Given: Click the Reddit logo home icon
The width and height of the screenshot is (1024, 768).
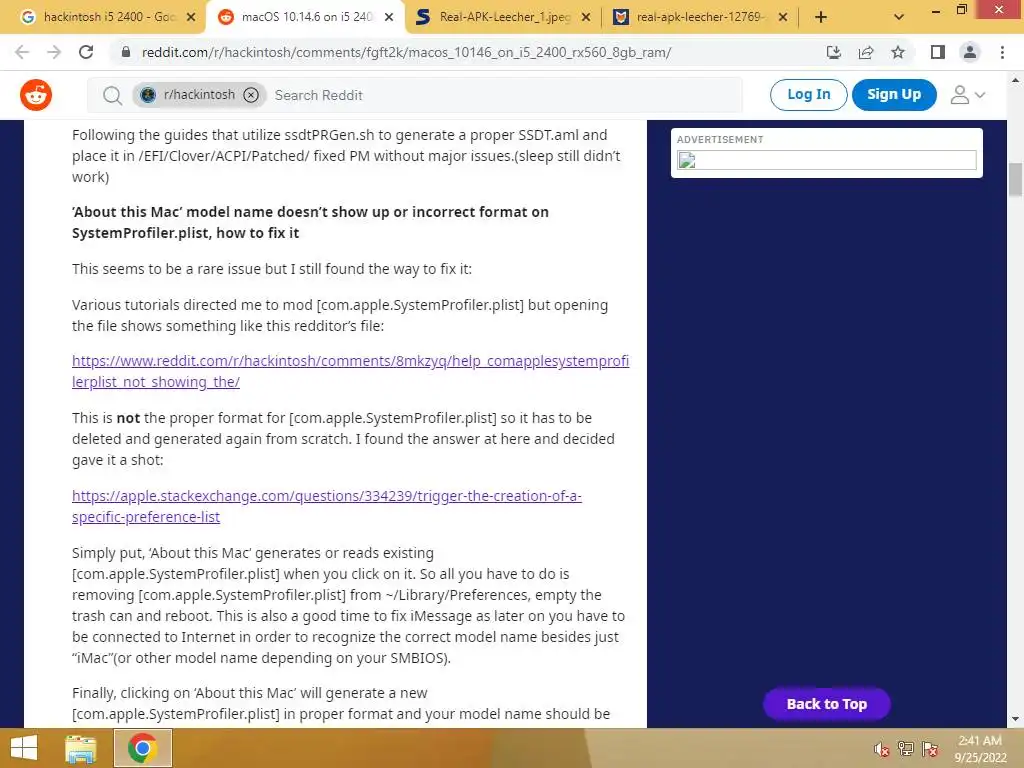Looking at the screenshot, I should [x=36, y=95].
